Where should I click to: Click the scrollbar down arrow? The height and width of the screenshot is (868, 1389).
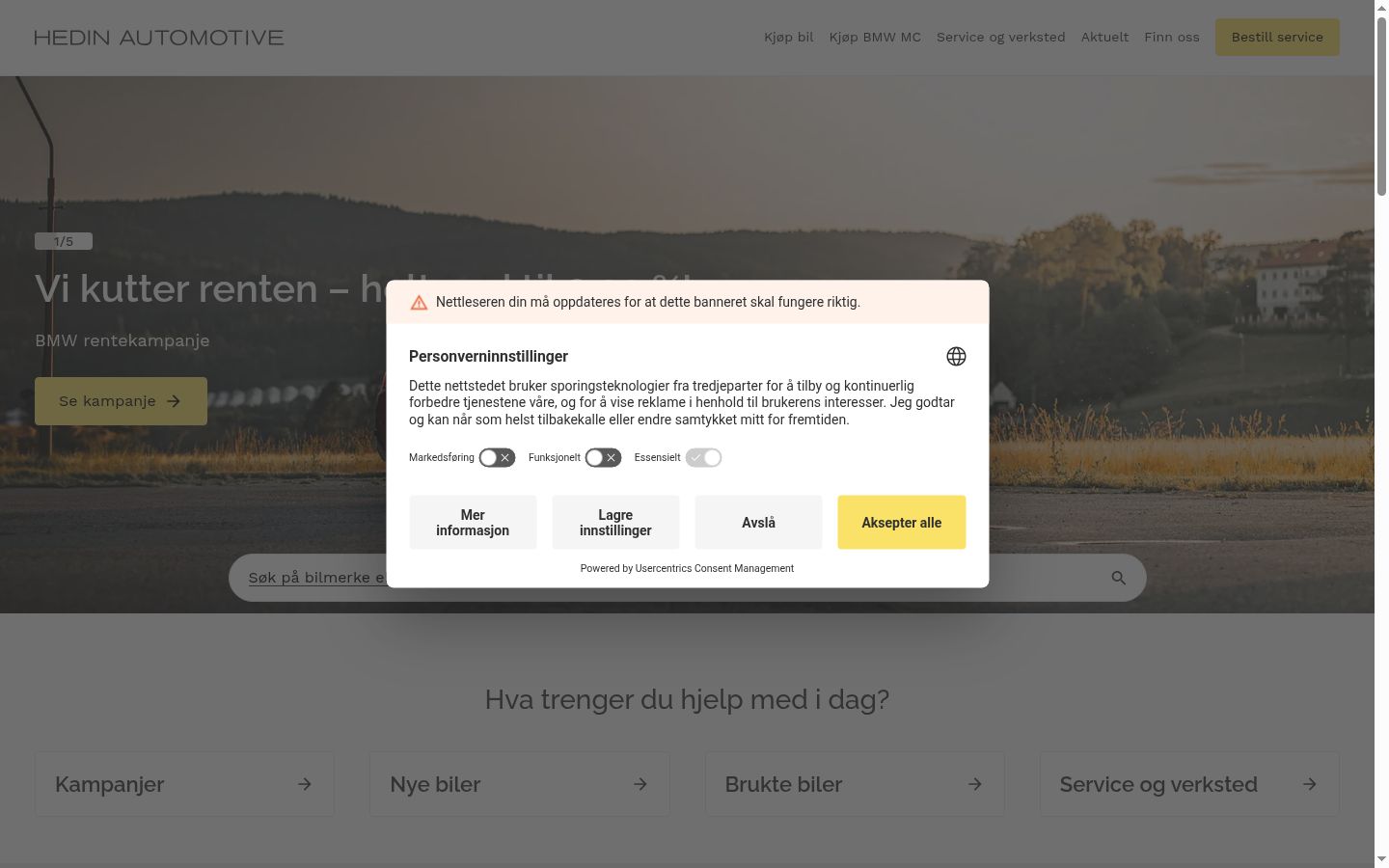pyautogui.click(x=1381, y=860)
